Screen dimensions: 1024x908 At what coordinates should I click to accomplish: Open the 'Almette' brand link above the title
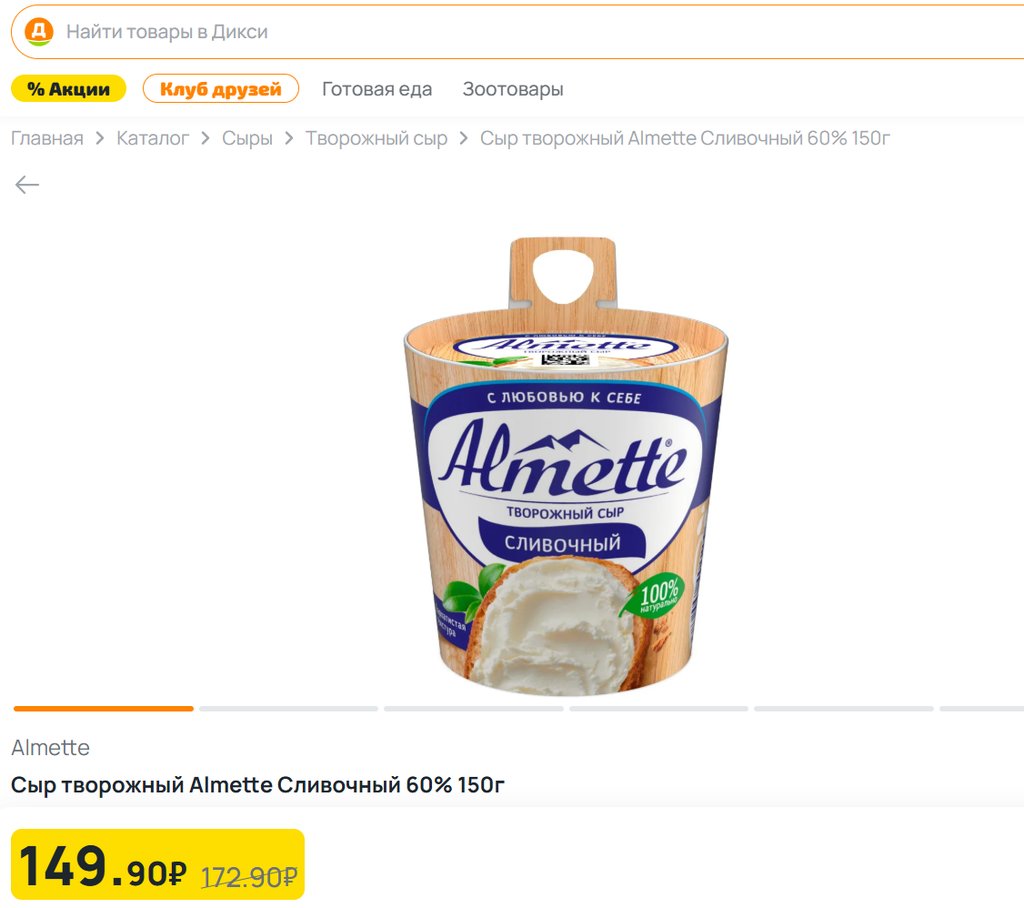coord(50,748)
